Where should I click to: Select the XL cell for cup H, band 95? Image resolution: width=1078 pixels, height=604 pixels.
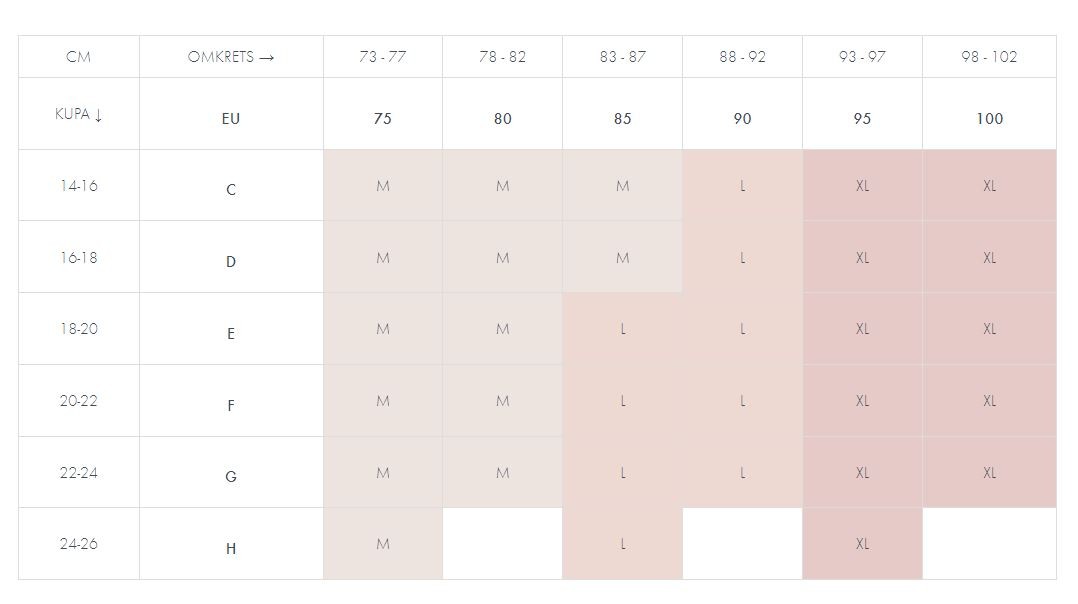click(x=862, y=544)
